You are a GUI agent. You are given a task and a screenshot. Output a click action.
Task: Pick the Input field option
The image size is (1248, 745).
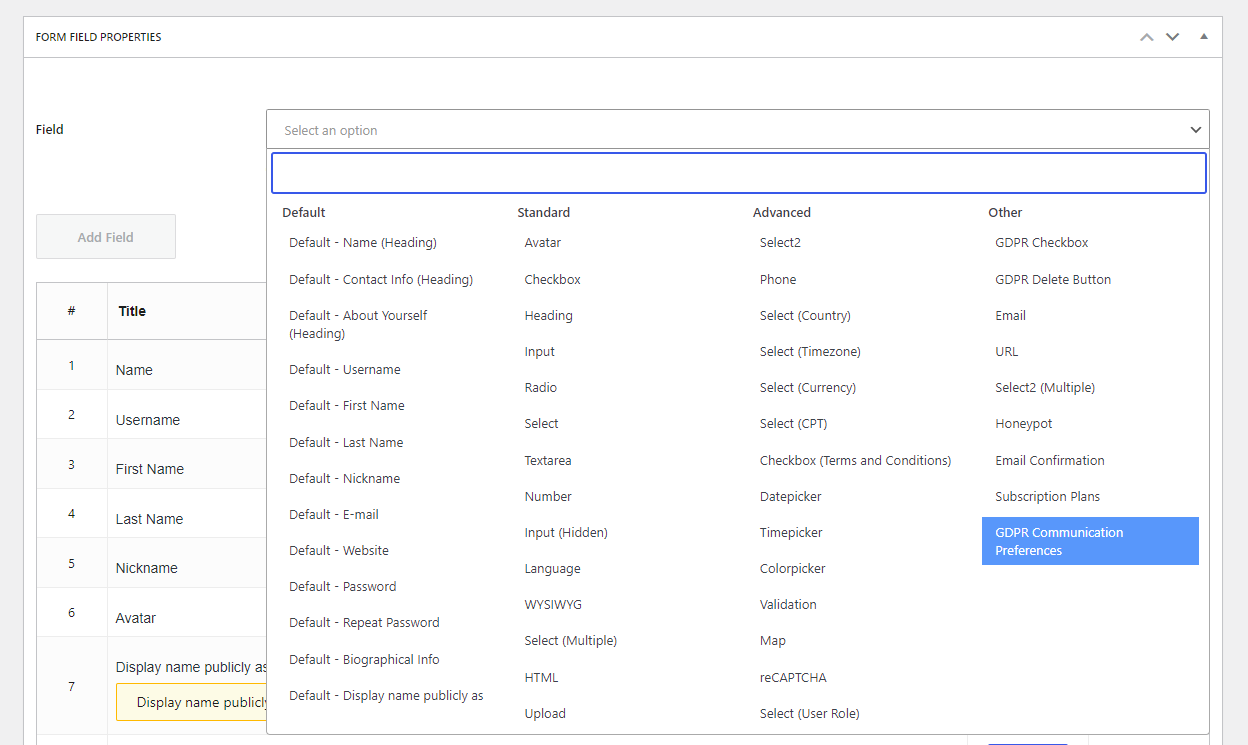(x=540, y=352)
